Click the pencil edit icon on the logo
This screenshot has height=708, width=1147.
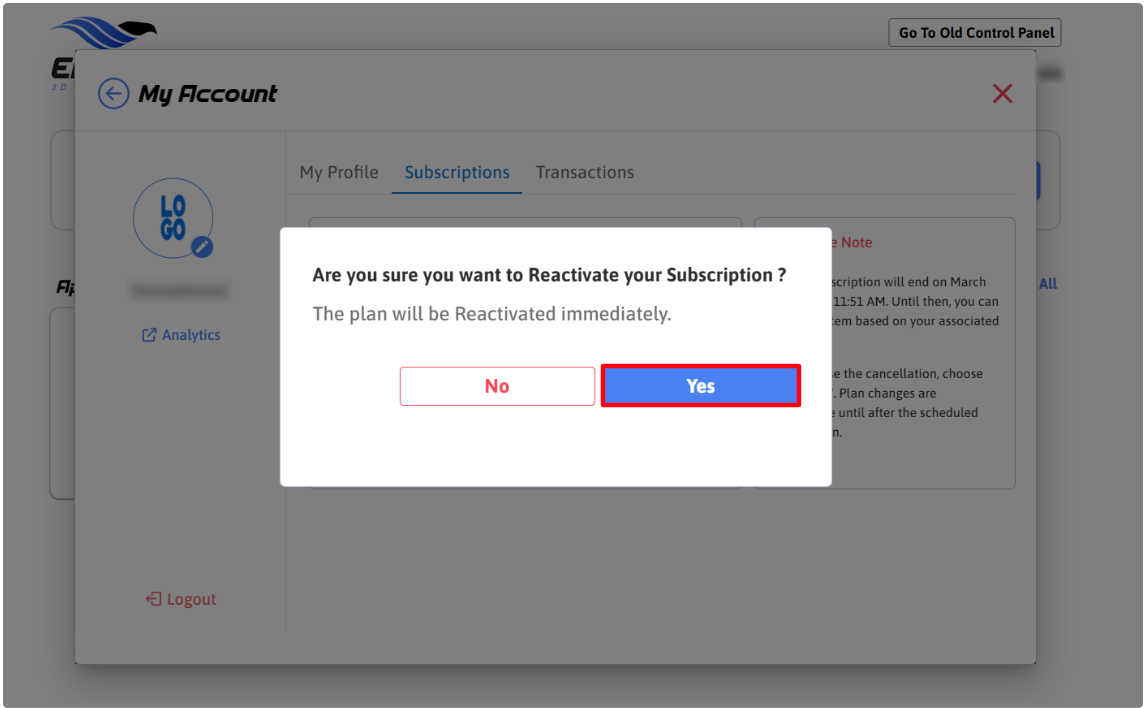(x=202, y=246)
